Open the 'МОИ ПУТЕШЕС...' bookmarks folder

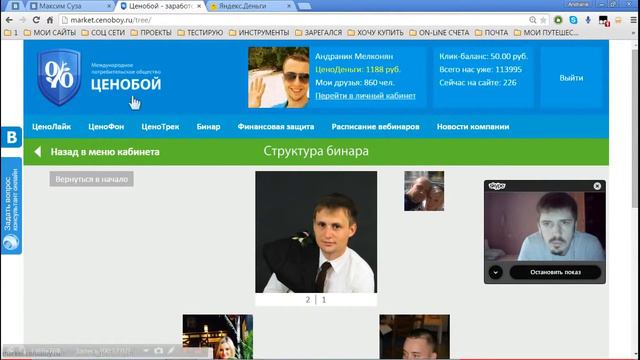(546, 33)
